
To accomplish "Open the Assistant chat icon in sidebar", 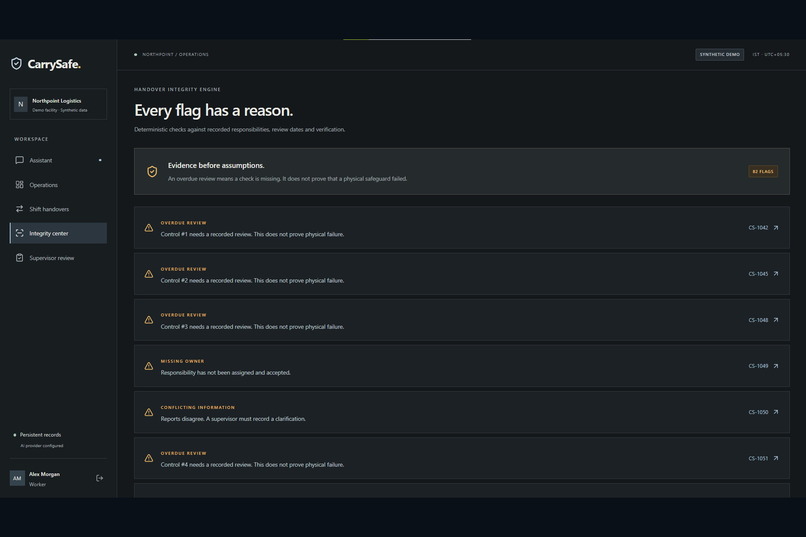I will [20, 160].
